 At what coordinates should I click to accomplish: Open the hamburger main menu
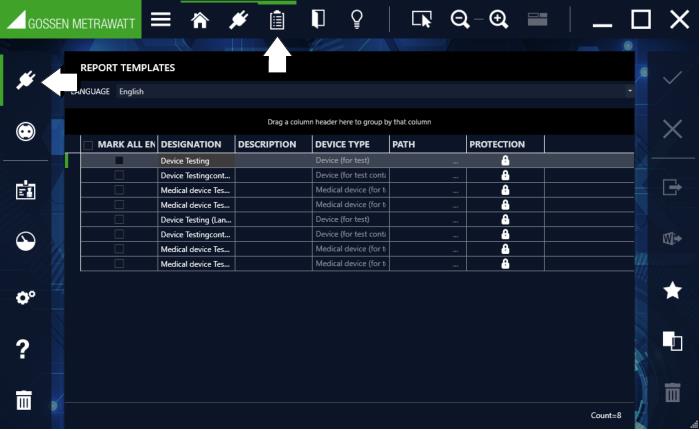pos(160,20)
